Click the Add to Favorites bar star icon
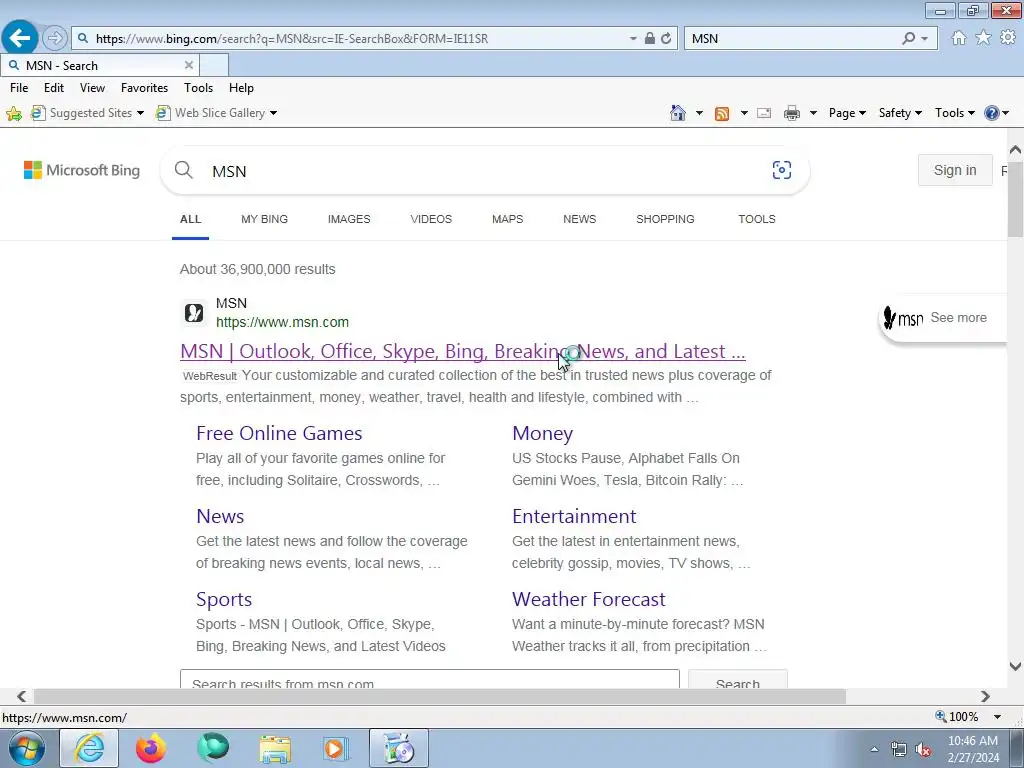Image resolution: width=1024 pixels, height=768 pixels. coord(14,114)
